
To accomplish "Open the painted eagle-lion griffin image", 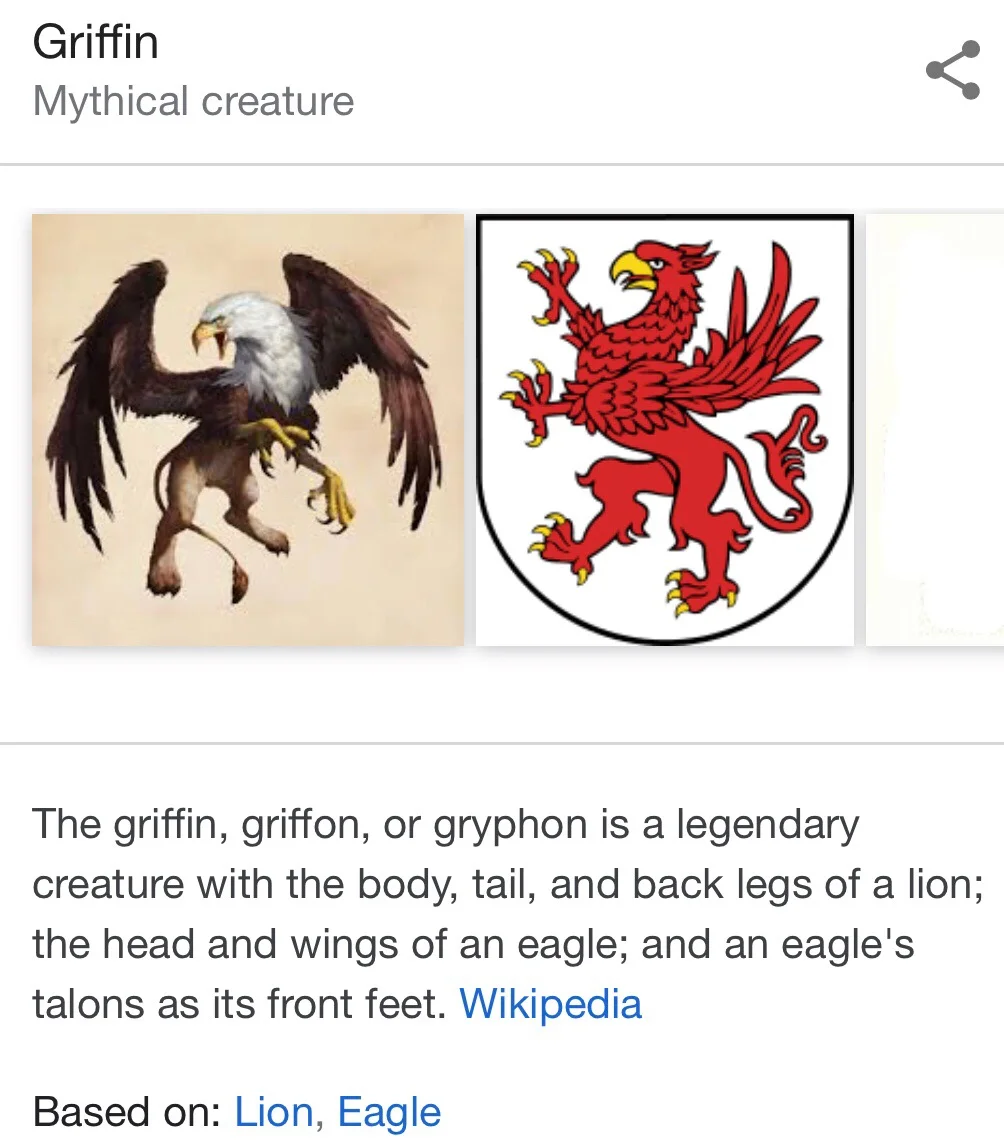I will click(x=248, y=429).
